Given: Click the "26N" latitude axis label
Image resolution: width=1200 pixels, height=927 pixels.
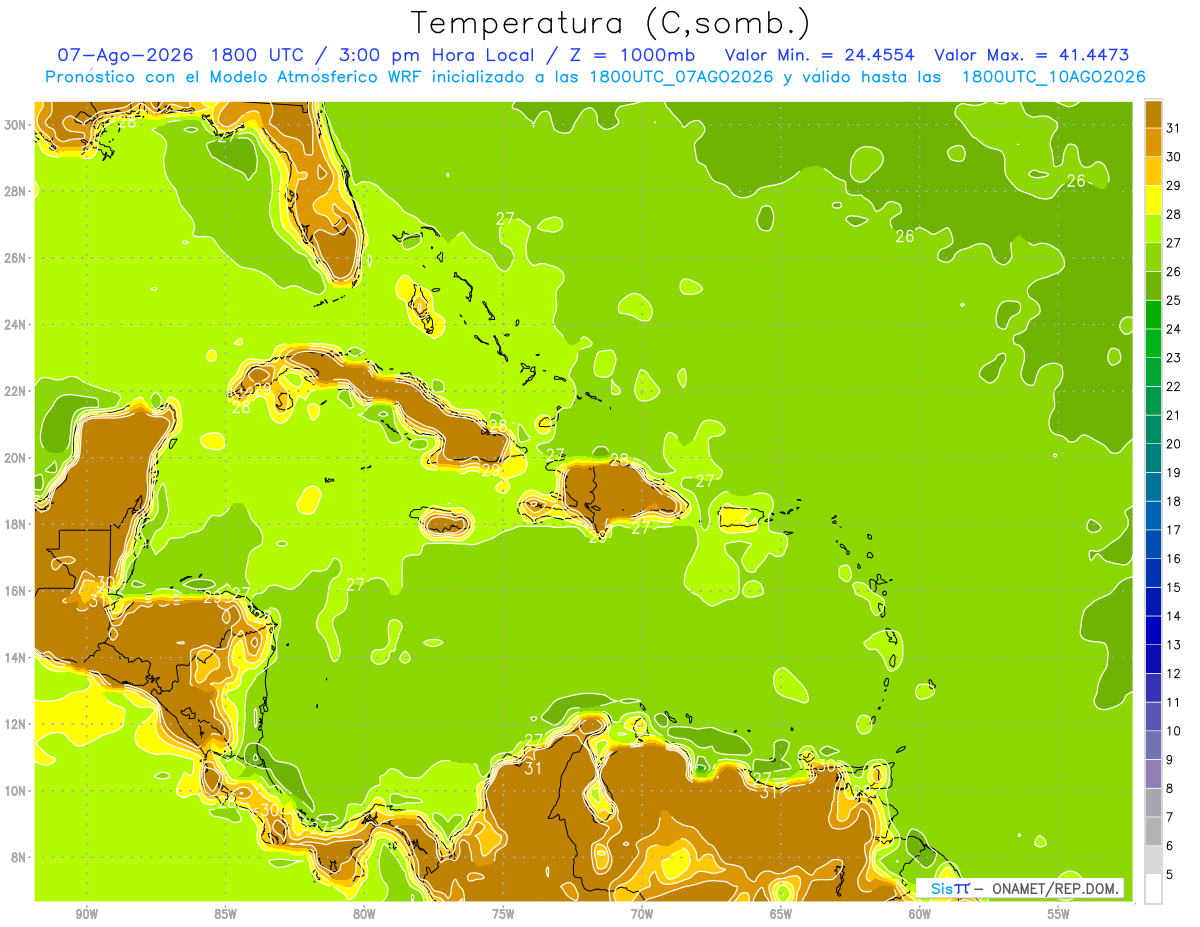Looking at the screenshot, I should [14, 257].
